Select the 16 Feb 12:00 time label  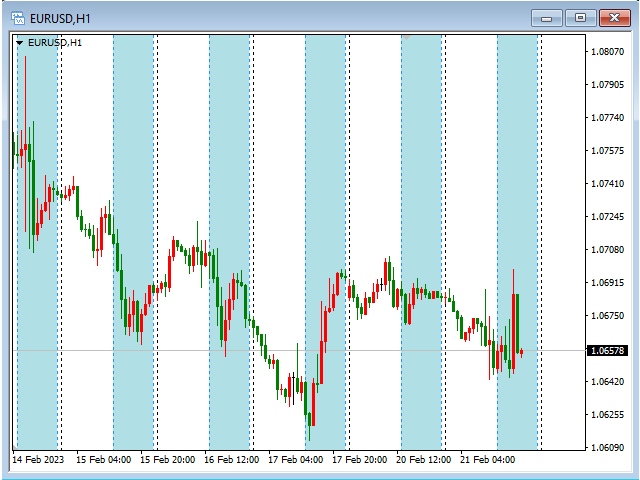click(x=230, y=460)
